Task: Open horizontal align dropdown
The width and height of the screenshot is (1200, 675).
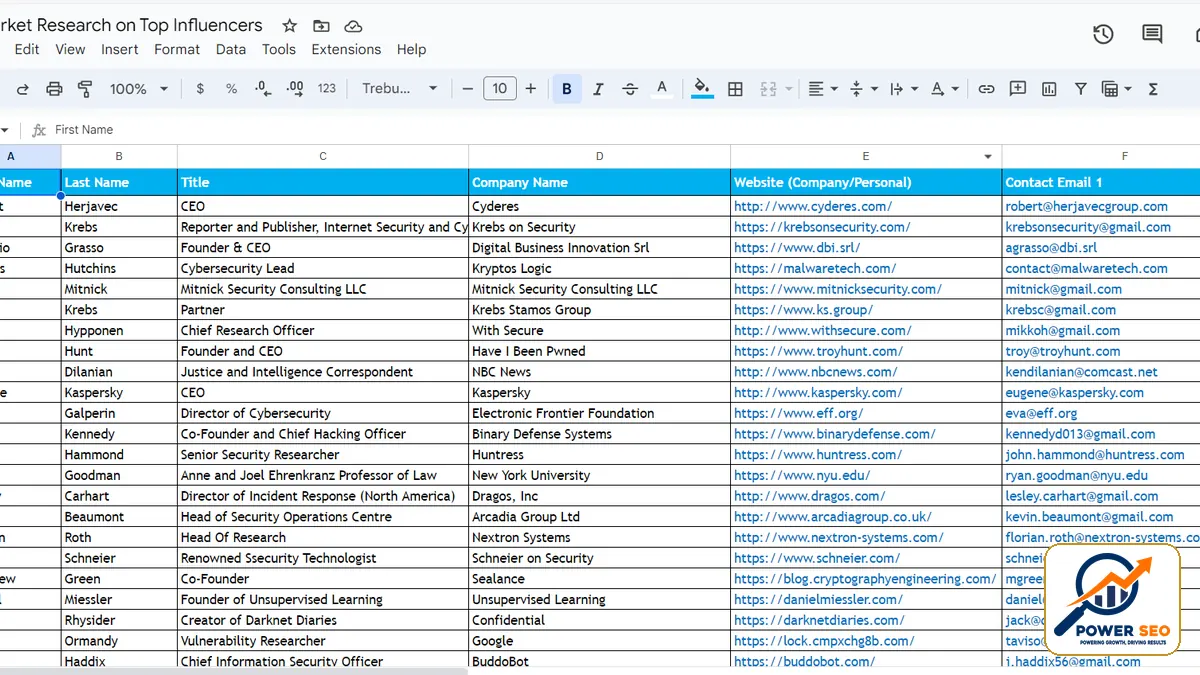Action: 822,89
